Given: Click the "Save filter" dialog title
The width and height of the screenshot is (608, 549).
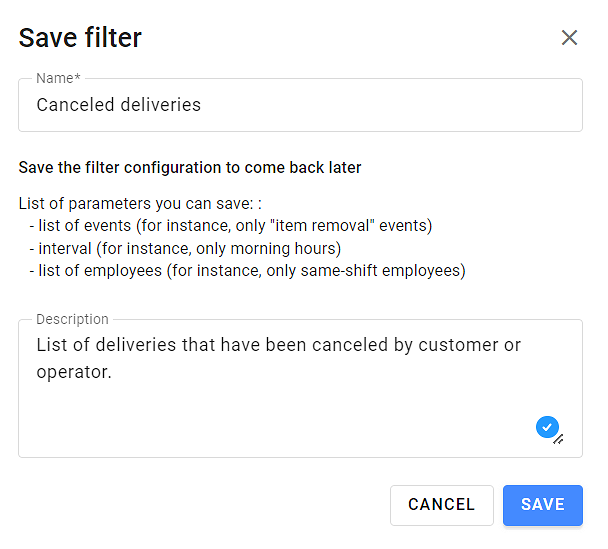Looking at the screenshot, I should pyautogui.click(x=80, y=38).
